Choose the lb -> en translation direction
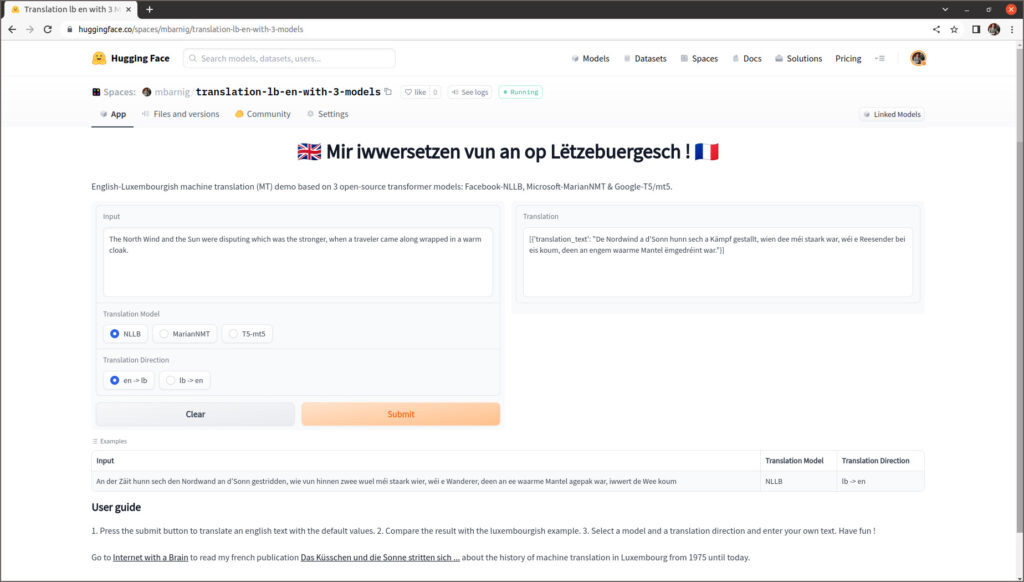The image size is (1024, 582). (187, 380)
